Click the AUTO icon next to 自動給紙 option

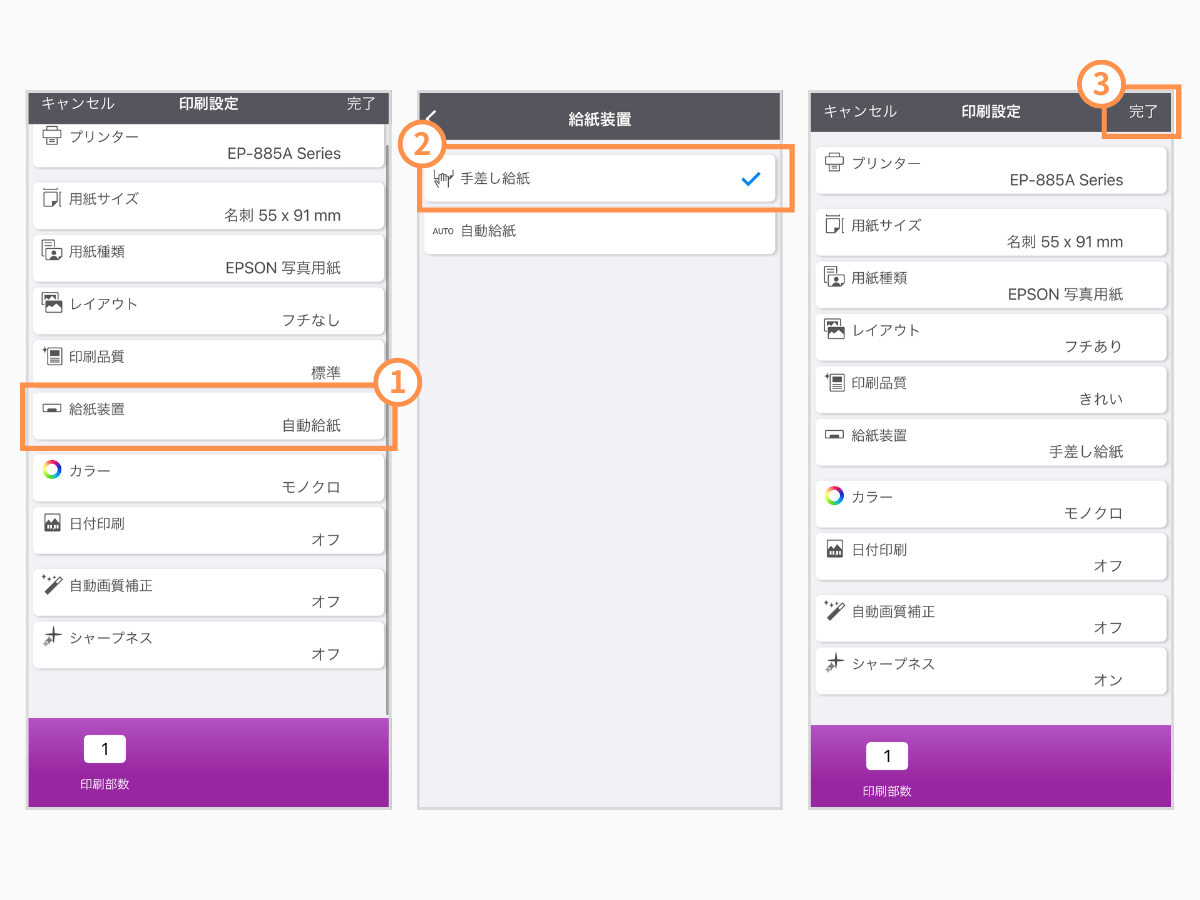pos(443,231)
